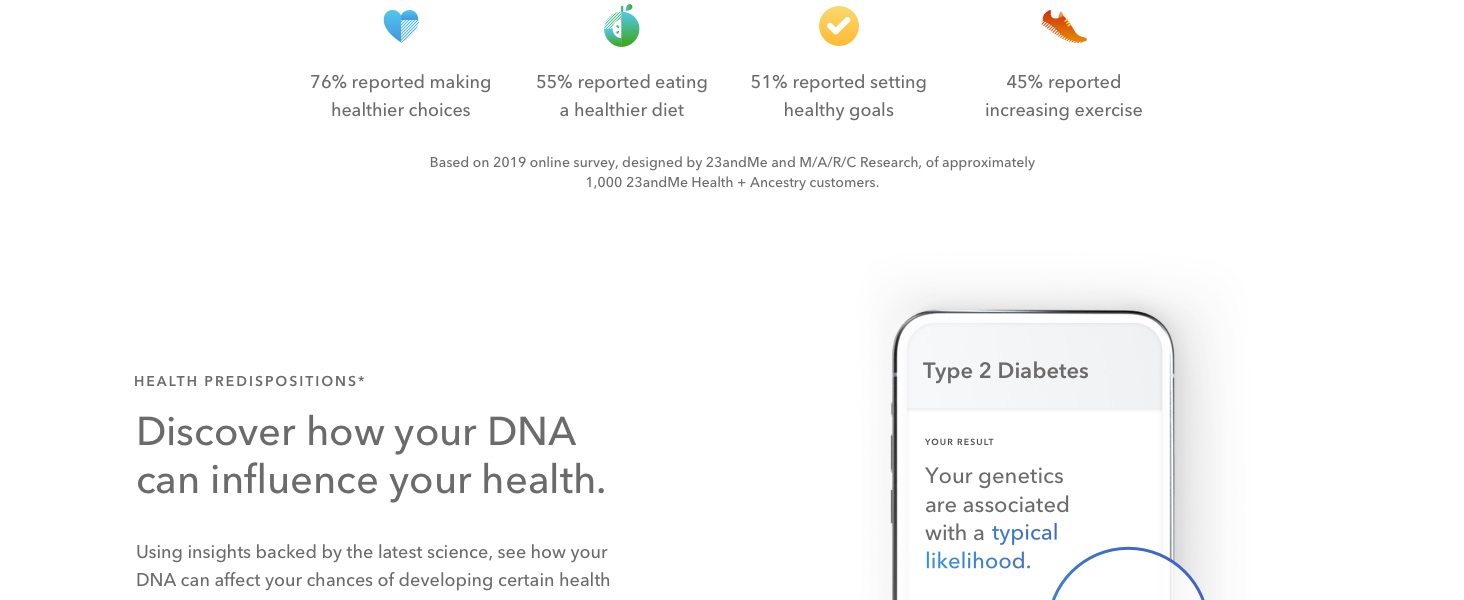Viewport: 1464px width, 600px height.
Task: Click the 2019 online survey disclaimer text
Action: [732, 162]
